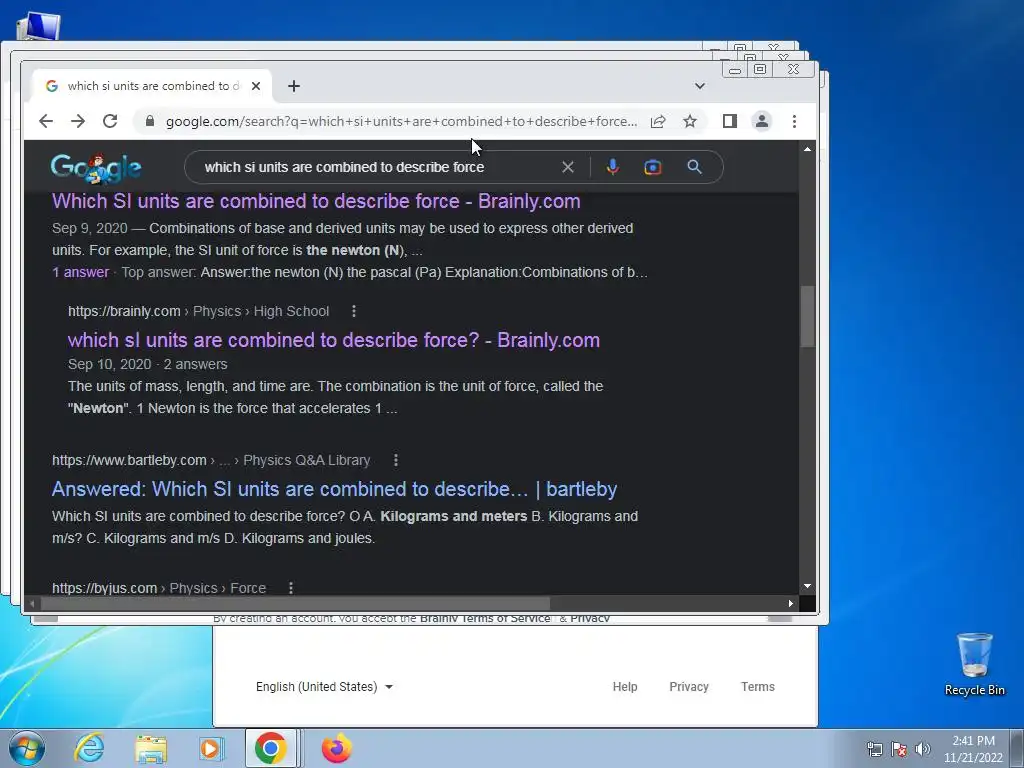Open Windows Media Player from the taskbar
This screenshot has height=768, width=1024.
coord(210,748)
